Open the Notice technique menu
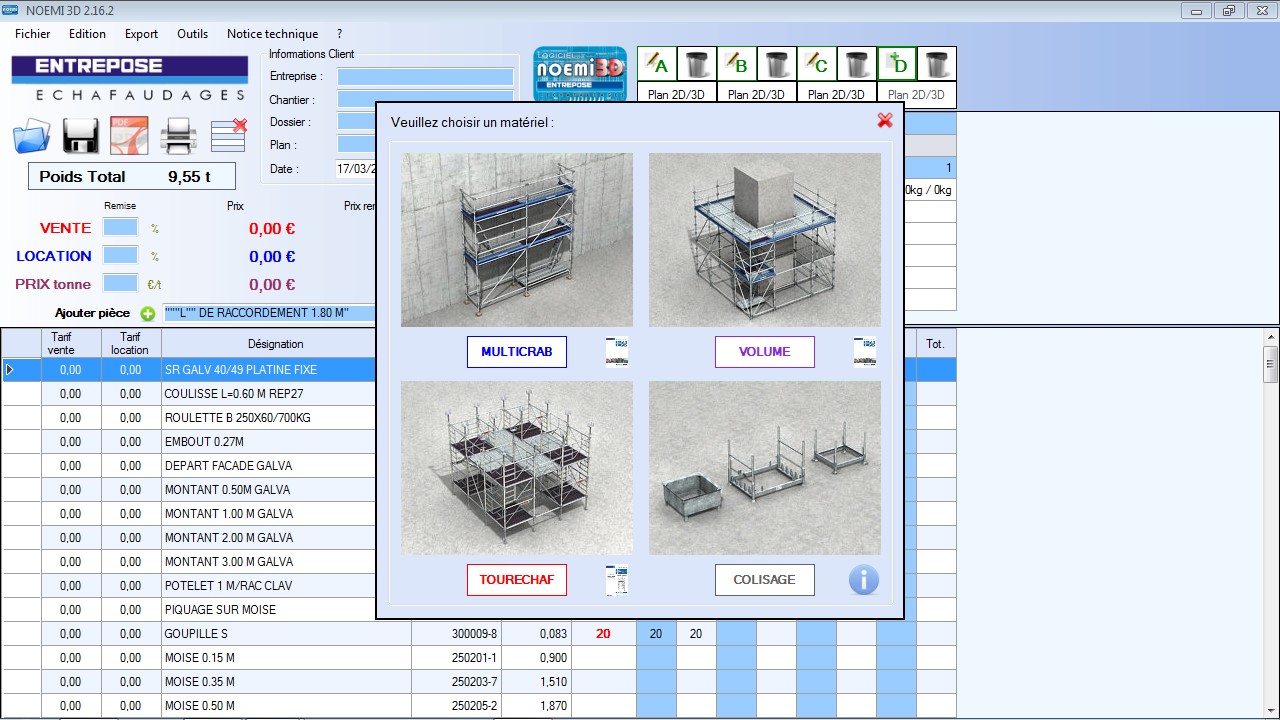 (x=273, y=33)
